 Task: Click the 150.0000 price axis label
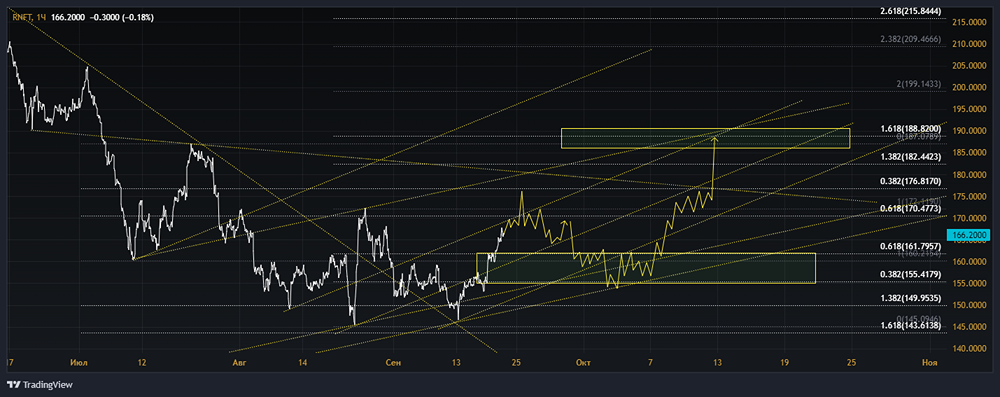point(969,305)
